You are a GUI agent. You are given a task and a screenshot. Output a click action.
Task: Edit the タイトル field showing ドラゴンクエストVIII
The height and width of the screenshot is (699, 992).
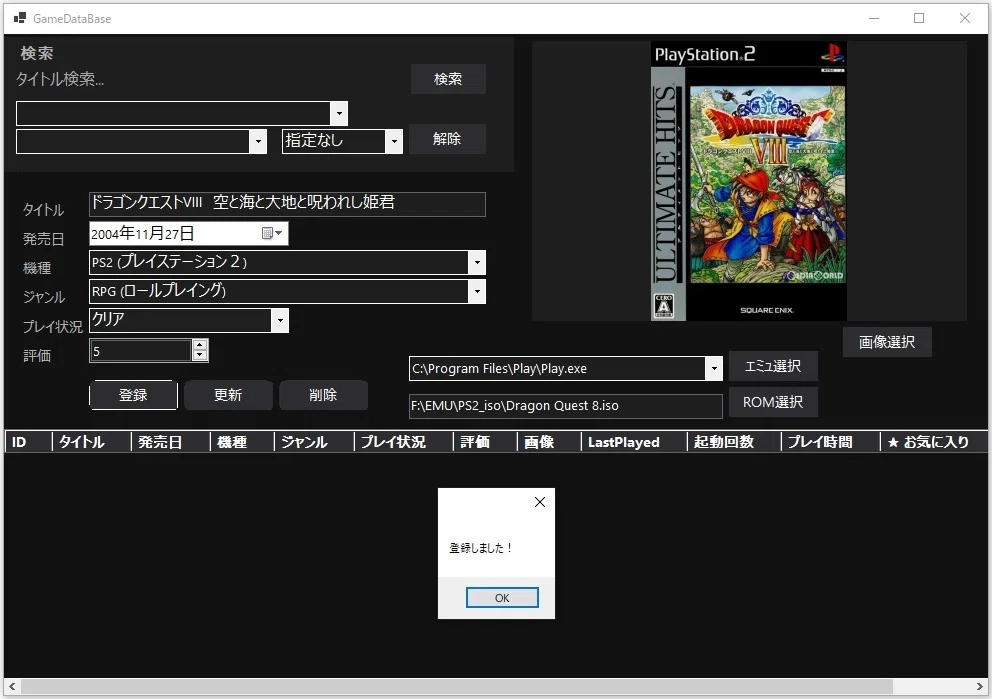tap(287, 204)
